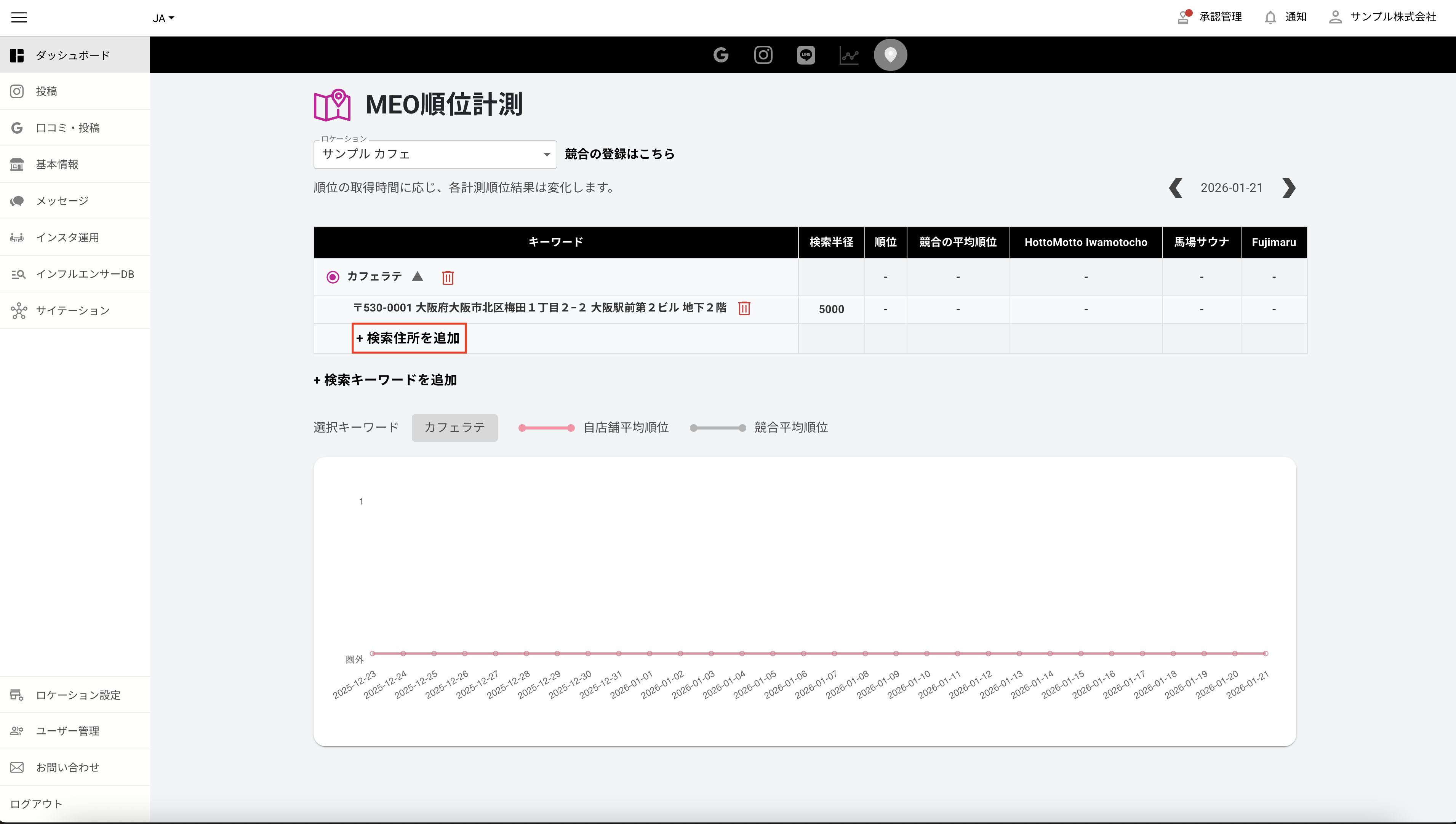This screenshot has height=824, width=1456.
Task: Click the 2025-12-23 chart data point
Action: (373, 654)
